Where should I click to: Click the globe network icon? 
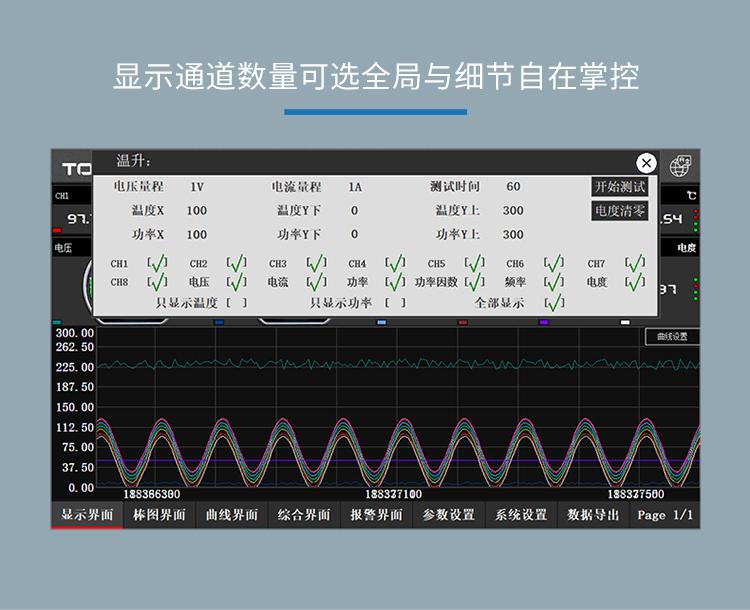682,165
